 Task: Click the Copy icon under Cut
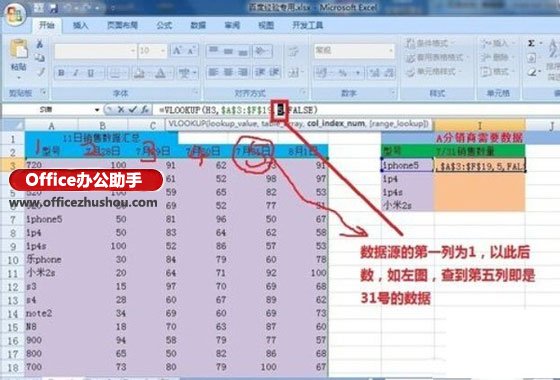pos(40,58)
